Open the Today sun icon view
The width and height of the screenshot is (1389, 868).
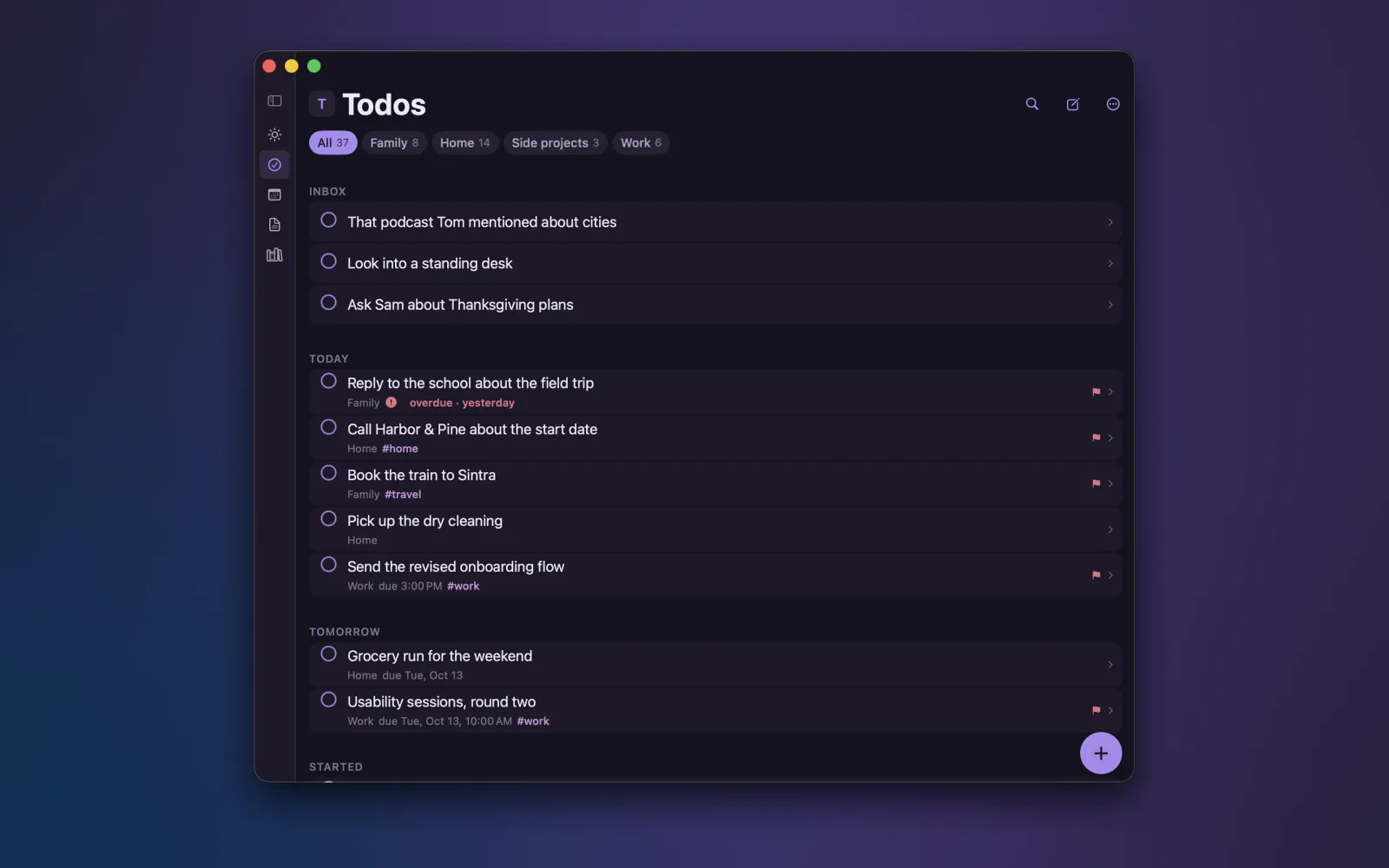(x=274, y=135)
